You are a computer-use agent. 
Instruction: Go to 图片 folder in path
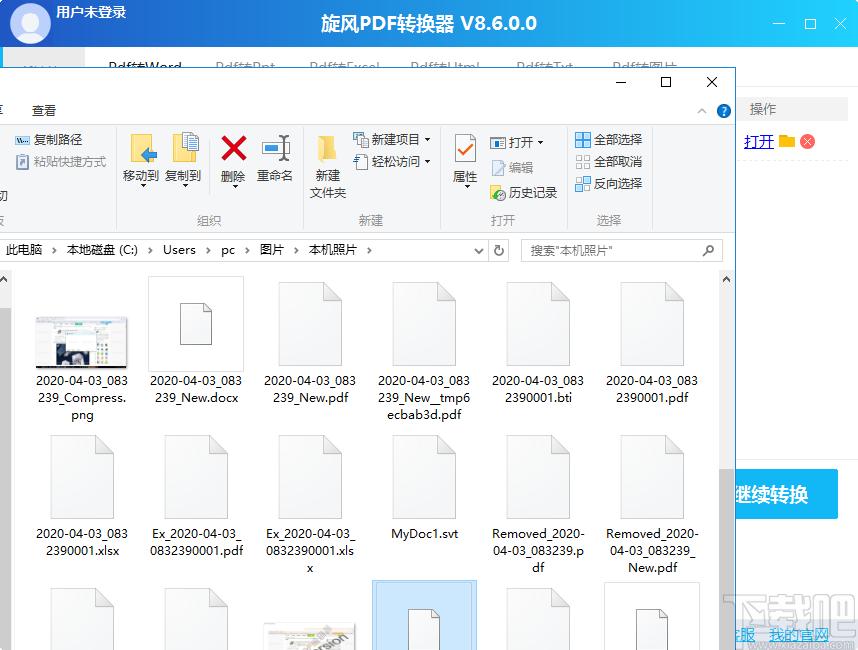[271, 250]
